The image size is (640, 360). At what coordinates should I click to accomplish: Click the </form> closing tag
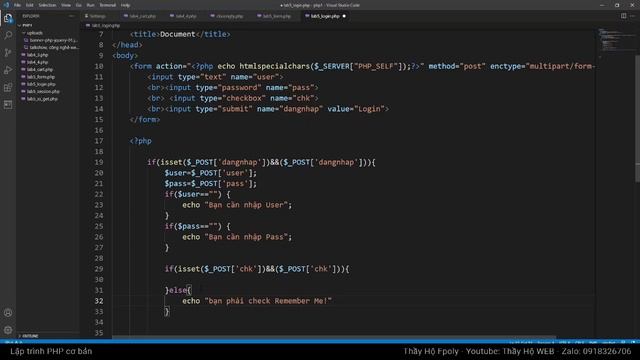click(x=144, y=120)
